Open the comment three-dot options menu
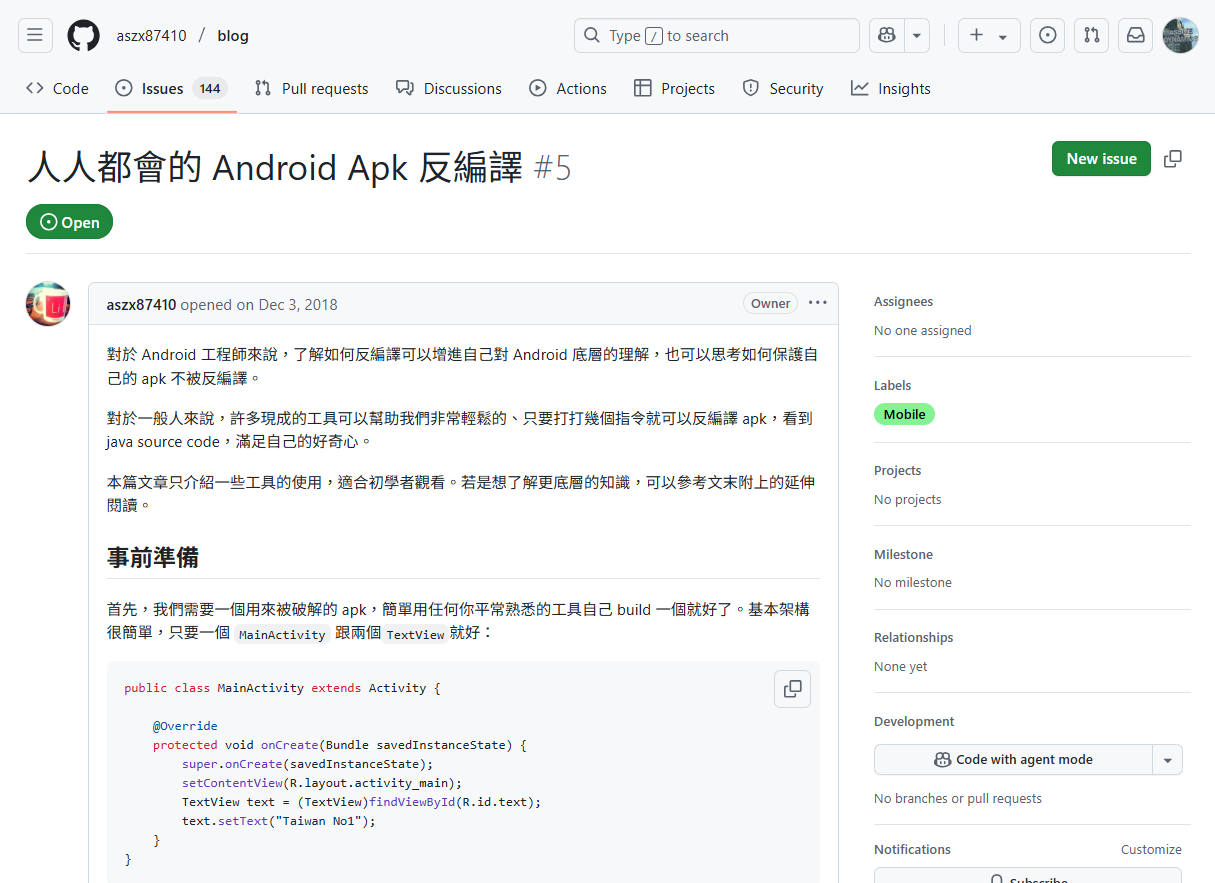Screen dimensions: 1215x883 point(818,303)
